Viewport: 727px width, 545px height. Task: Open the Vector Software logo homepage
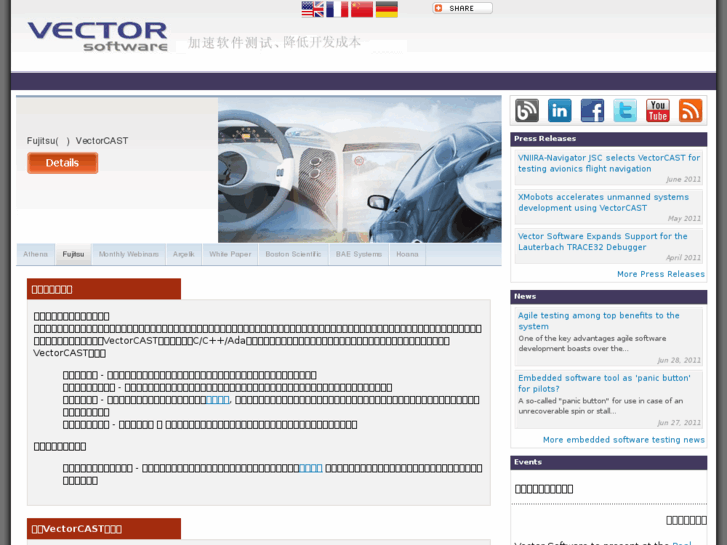click(x=97, y=36)
